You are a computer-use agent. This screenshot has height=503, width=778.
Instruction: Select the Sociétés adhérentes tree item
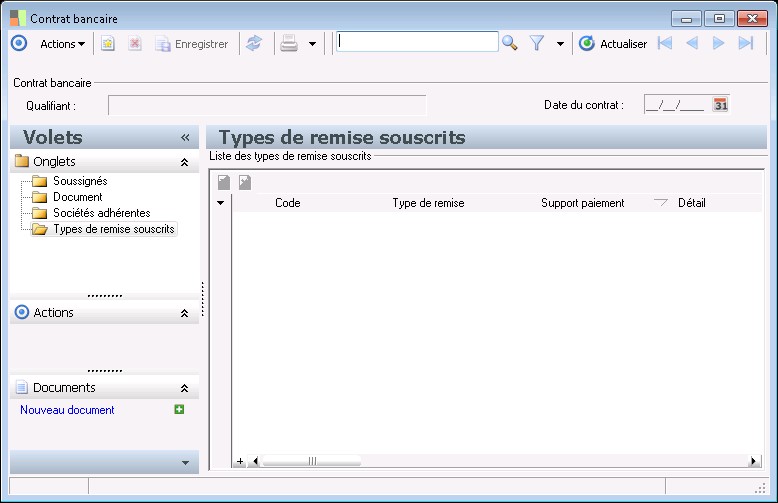pos(102,213)
